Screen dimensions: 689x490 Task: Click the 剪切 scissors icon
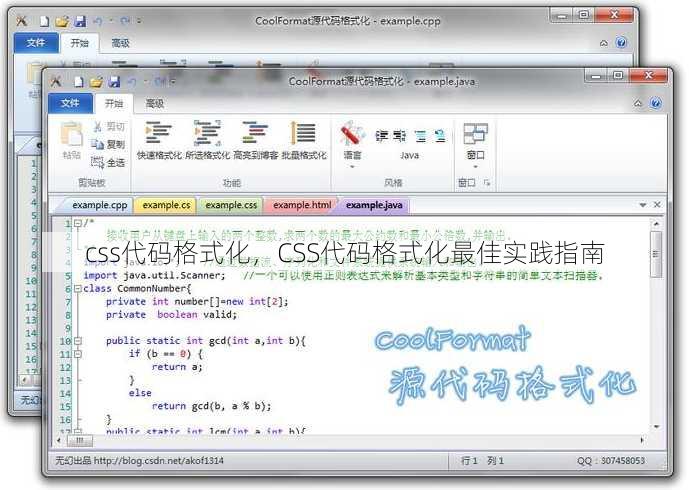click(98, 127)
